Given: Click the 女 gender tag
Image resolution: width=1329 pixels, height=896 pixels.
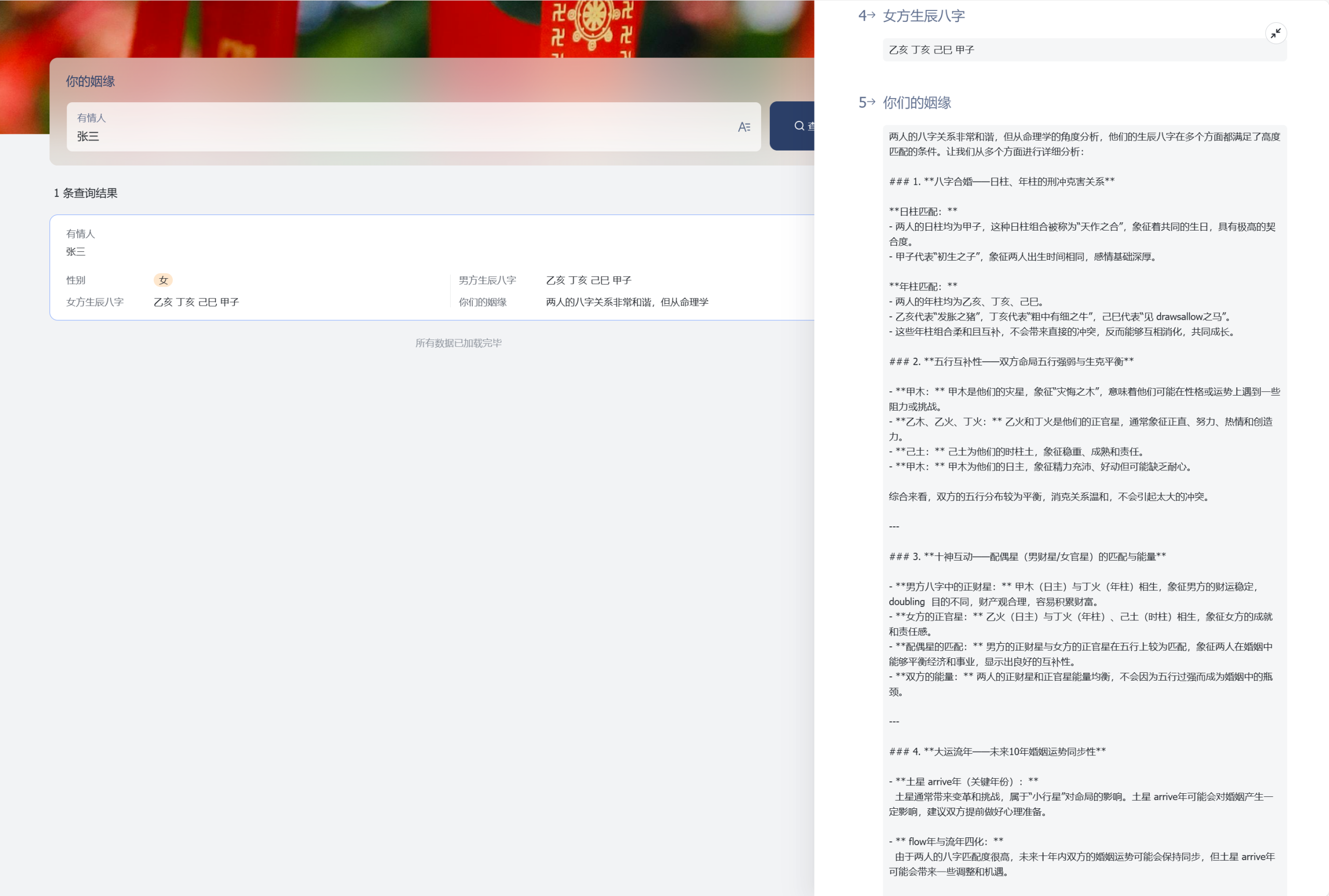Looking at the screenshot, I should click(164, 280).
